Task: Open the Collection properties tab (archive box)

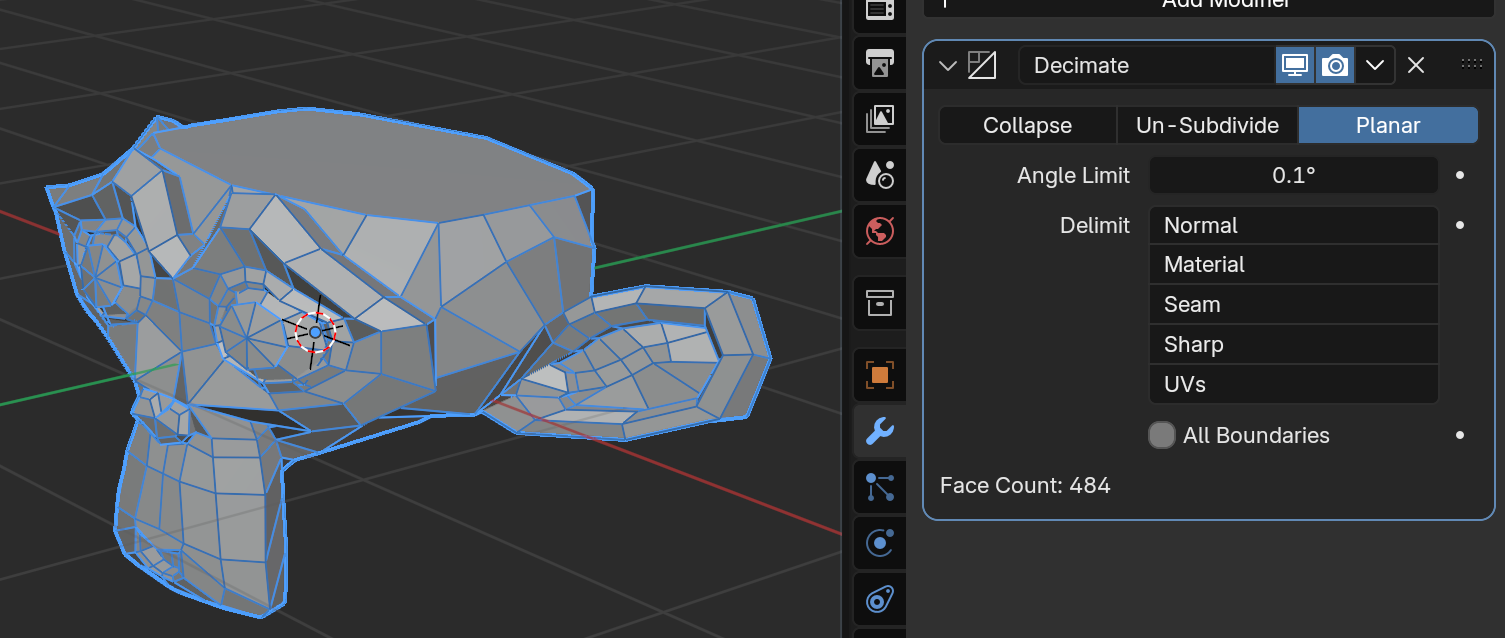Action: [x=879, y=302]
